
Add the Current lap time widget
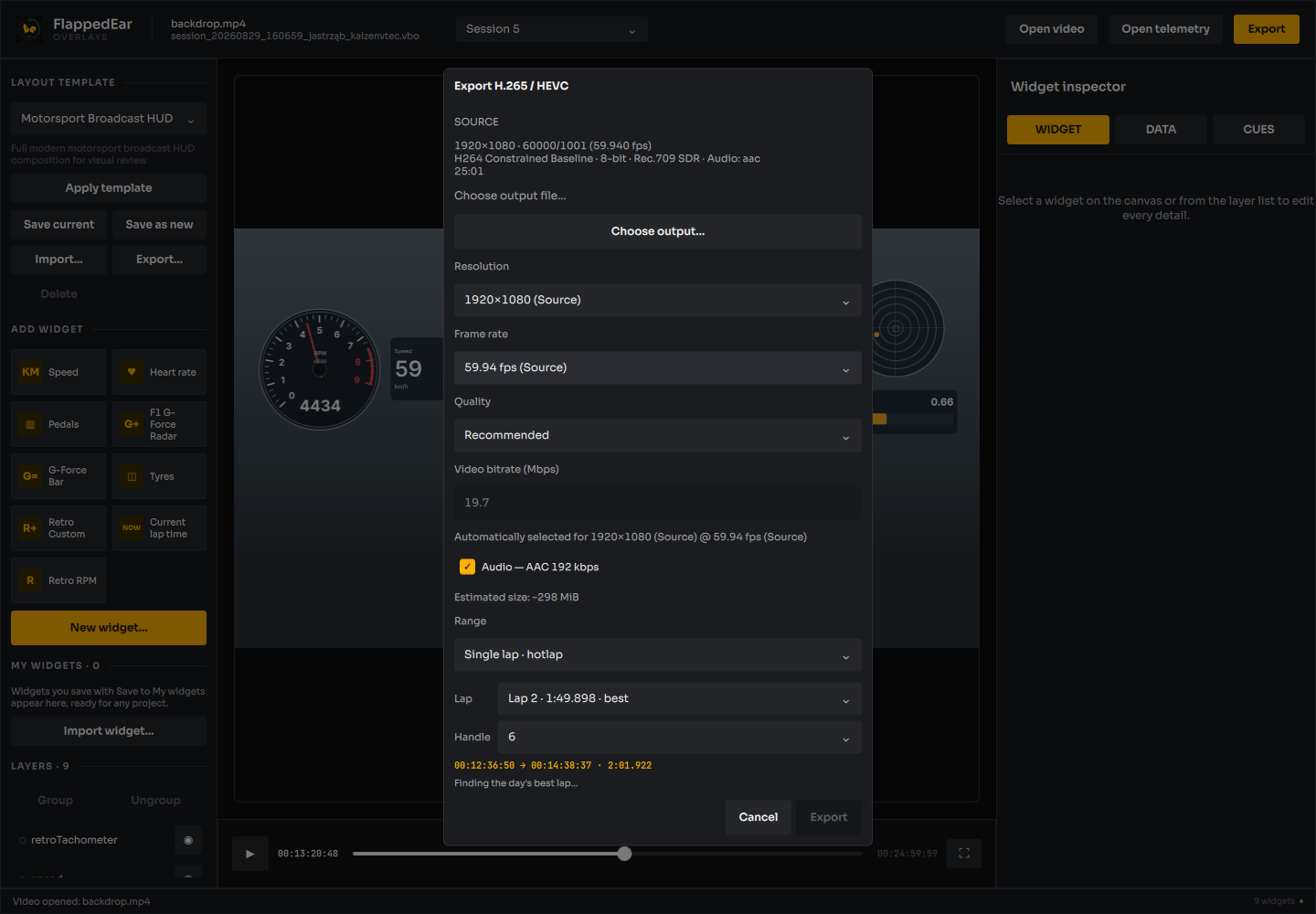pos(159,528)
